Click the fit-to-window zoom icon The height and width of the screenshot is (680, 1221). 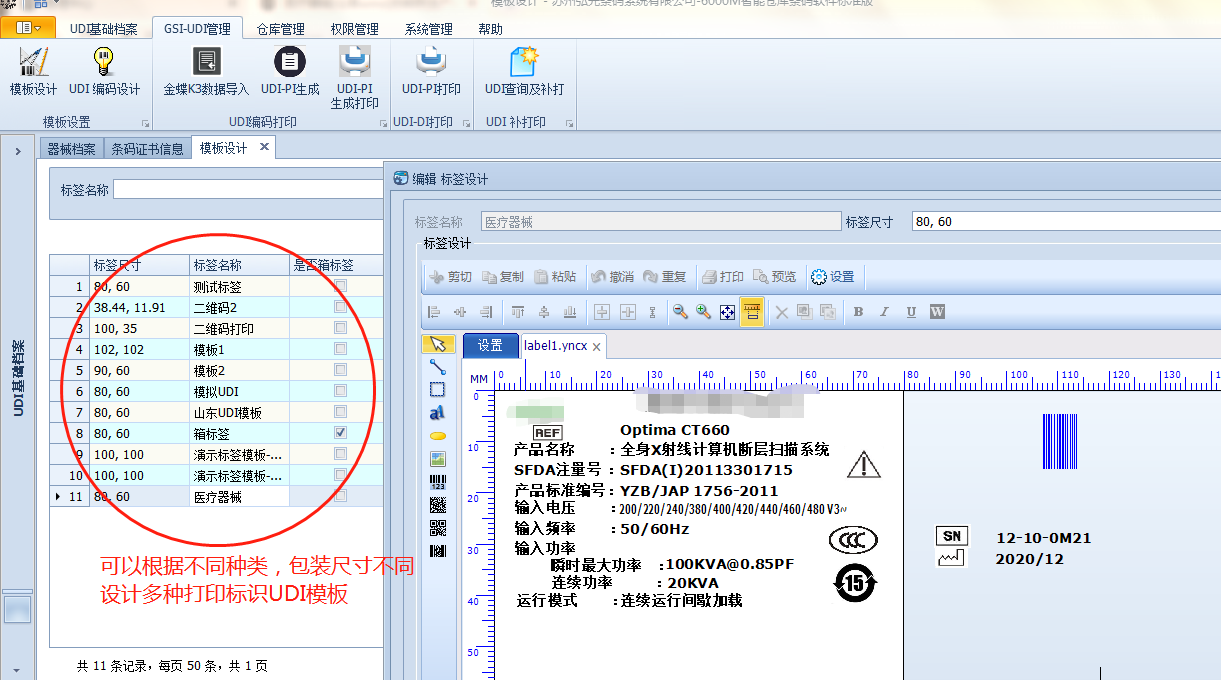728,312
